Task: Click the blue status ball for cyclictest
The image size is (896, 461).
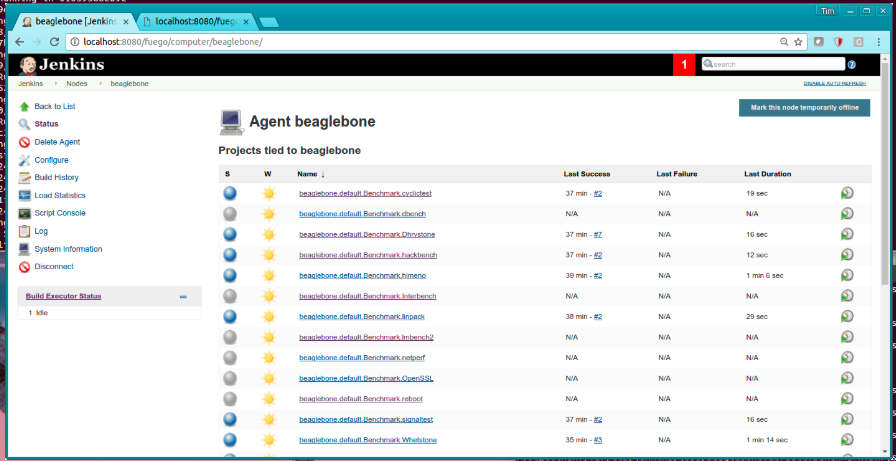Action: tap(230, 193)
